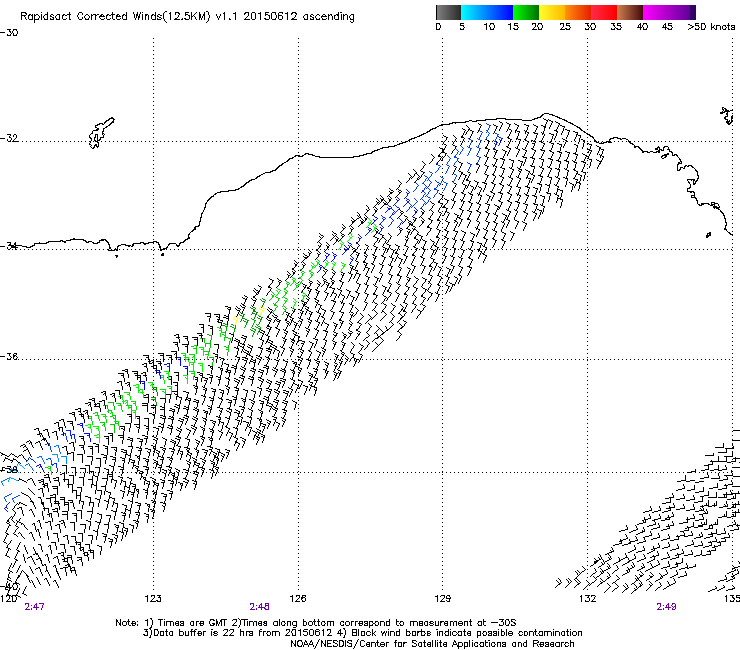Click the brown 35-40 knots color segment
740x650 pixels.
point(630,12)
